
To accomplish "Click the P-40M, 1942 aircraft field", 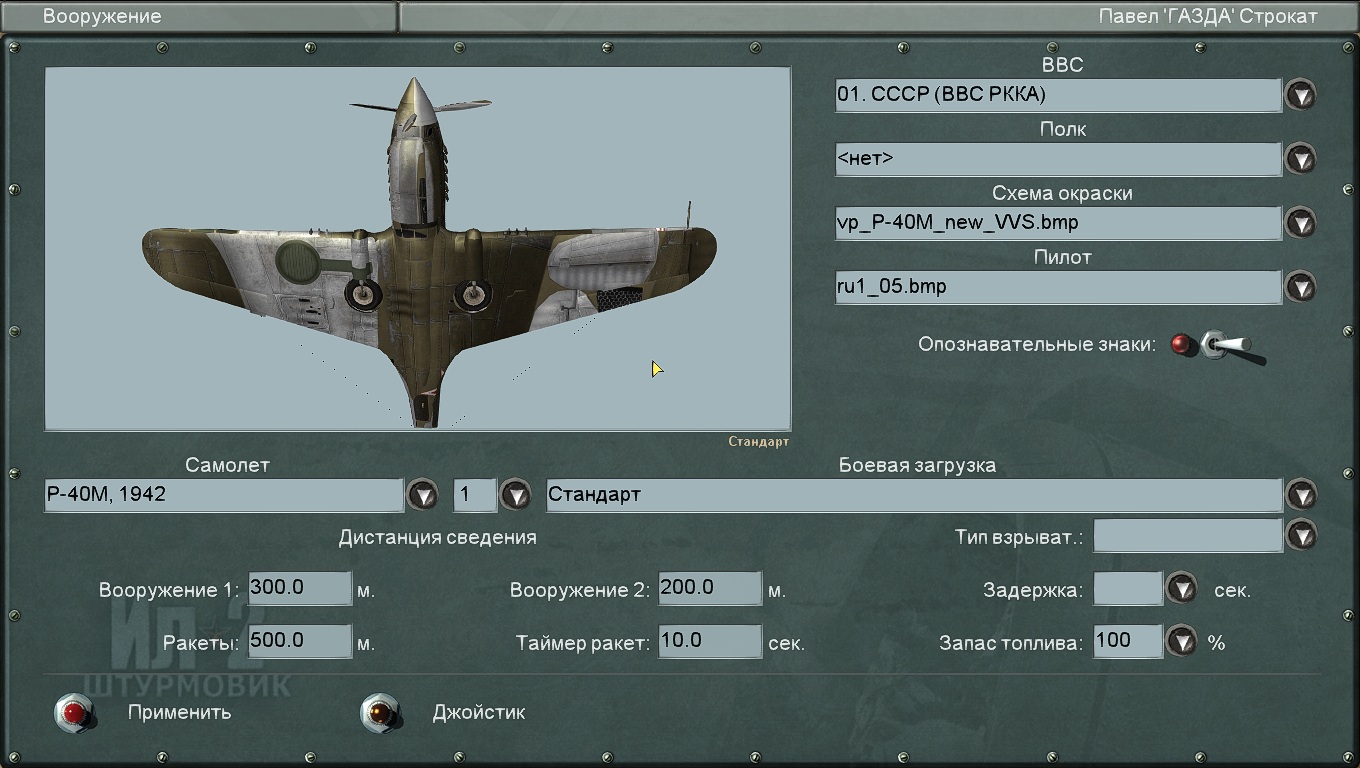I will pos(224,495).
